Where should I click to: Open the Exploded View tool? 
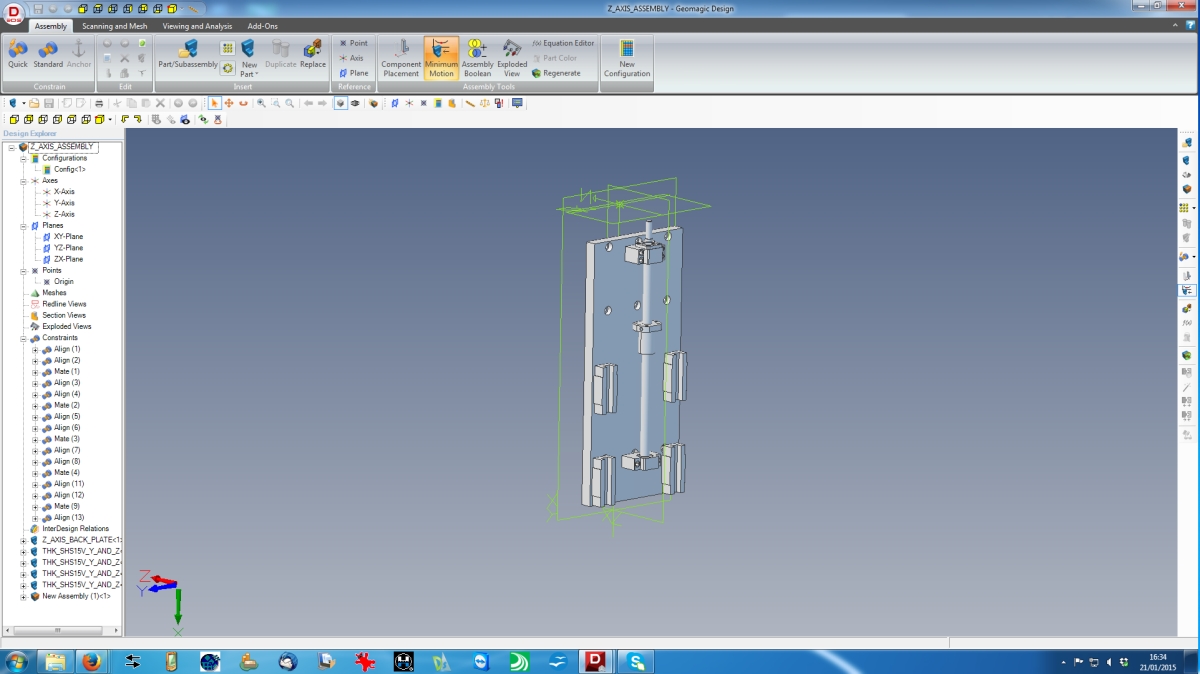coord(512,57)
